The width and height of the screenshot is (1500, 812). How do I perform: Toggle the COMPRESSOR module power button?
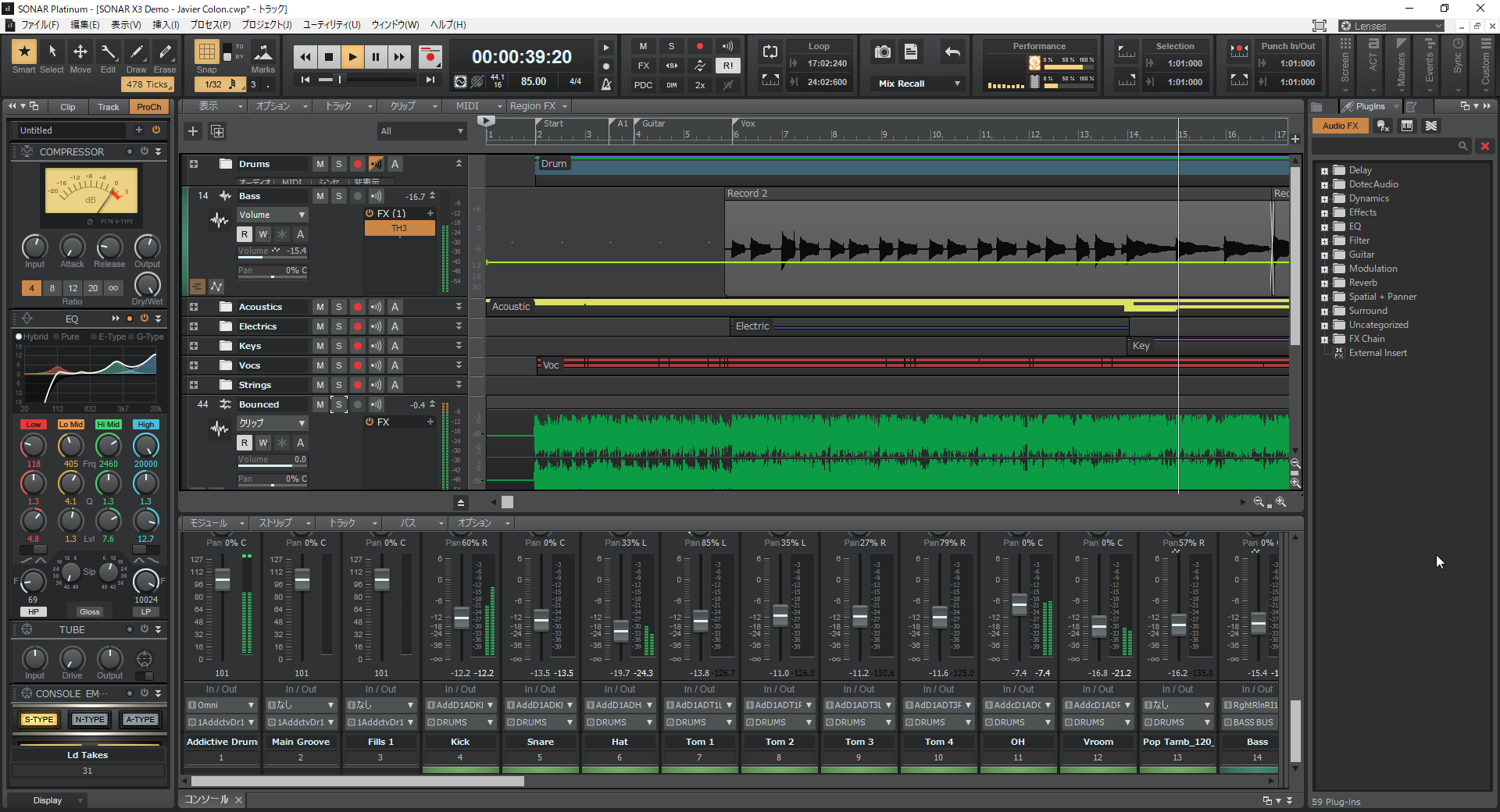tap(144, 151)
